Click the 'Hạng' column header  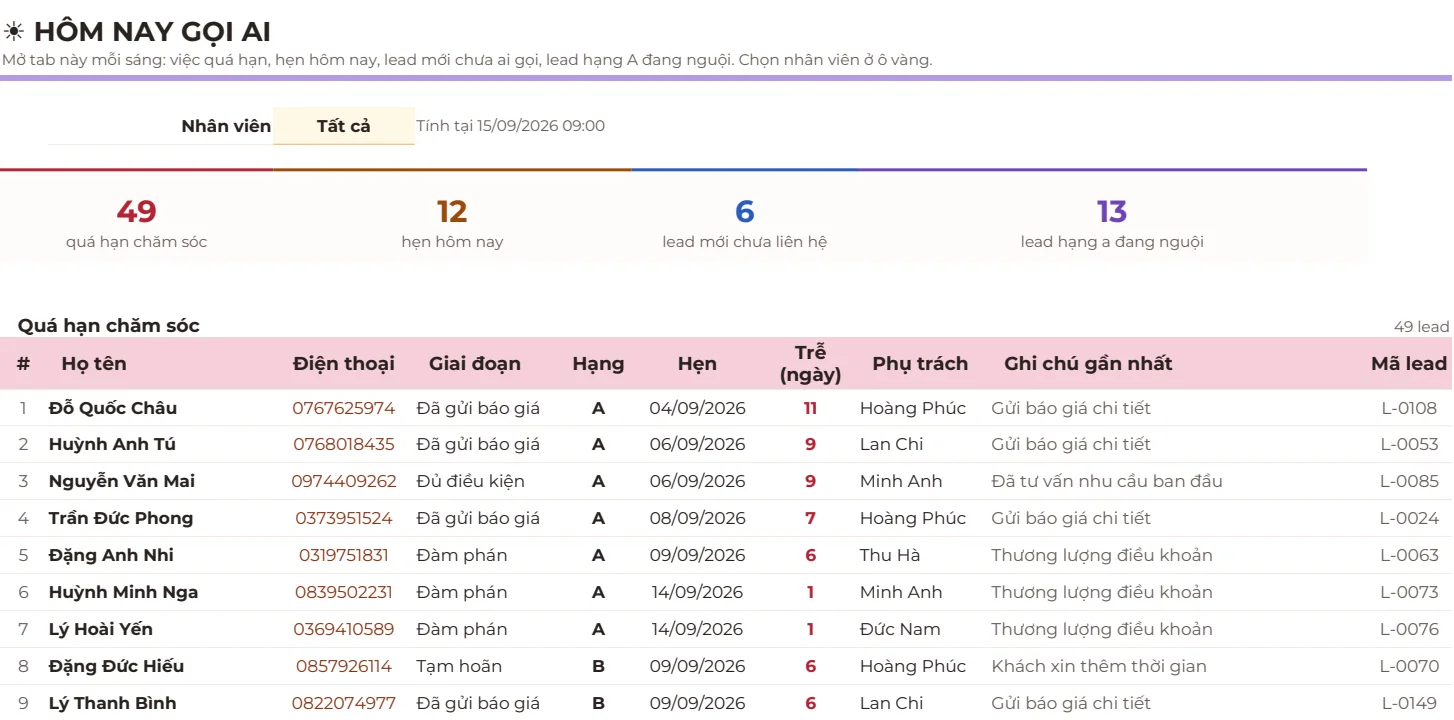[598, 364]
